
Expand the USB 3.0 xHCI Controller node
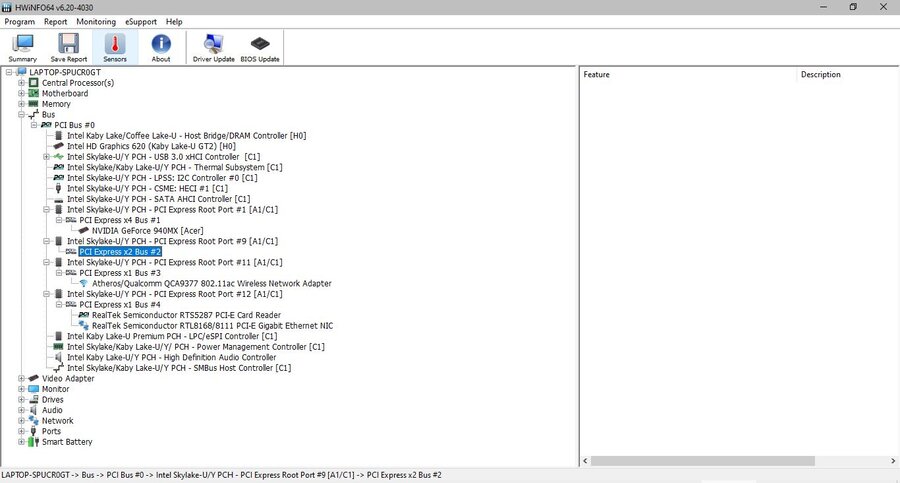(x=46, y=157)
